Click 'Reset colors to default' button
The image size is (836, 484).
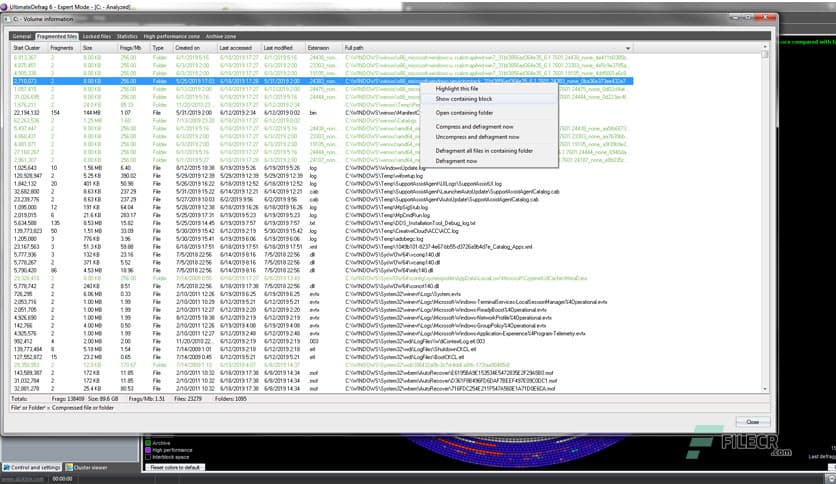[x=174, y=467]
